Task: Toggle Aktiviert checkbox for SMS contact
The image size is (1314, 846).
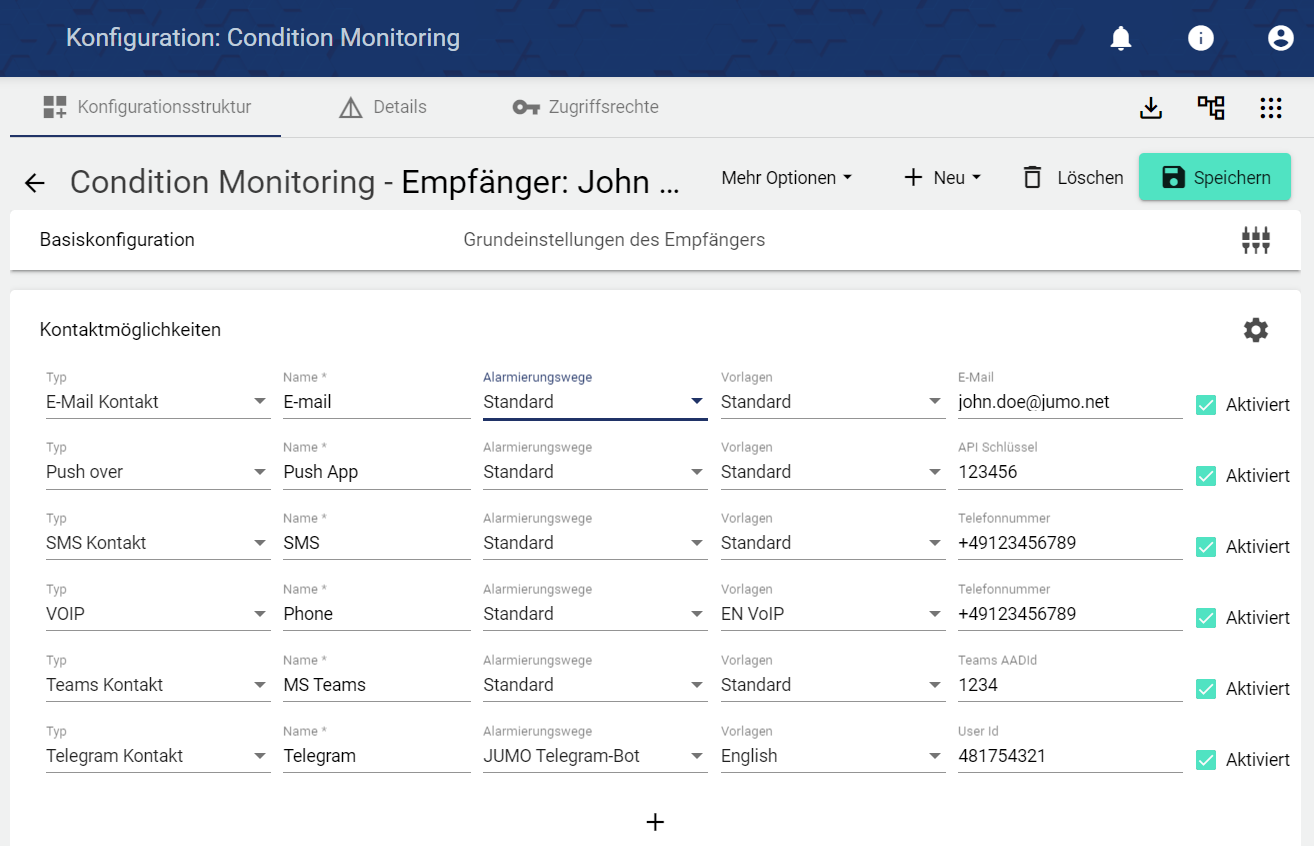Action: [1206, 547]
